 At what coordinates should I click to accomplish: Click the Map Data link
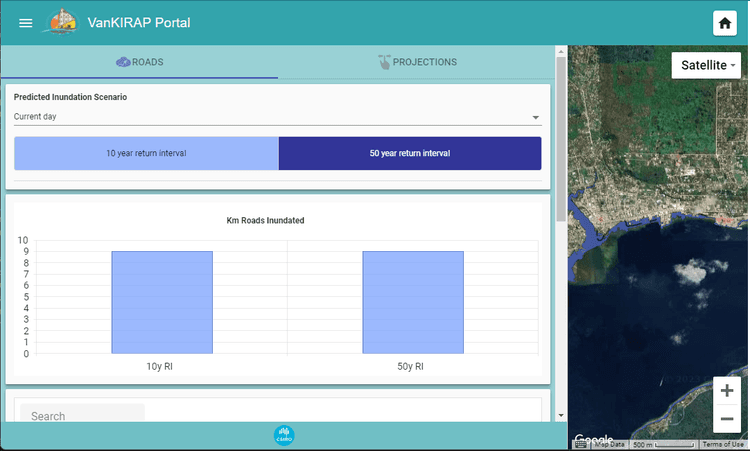(x=609, y=444)
